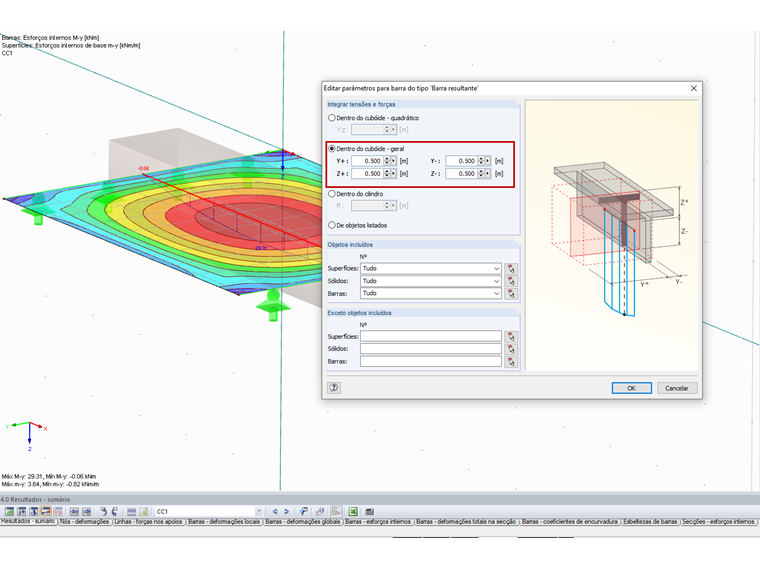
Task: Click excluded Superfícies input field
Action: [430, 336]
